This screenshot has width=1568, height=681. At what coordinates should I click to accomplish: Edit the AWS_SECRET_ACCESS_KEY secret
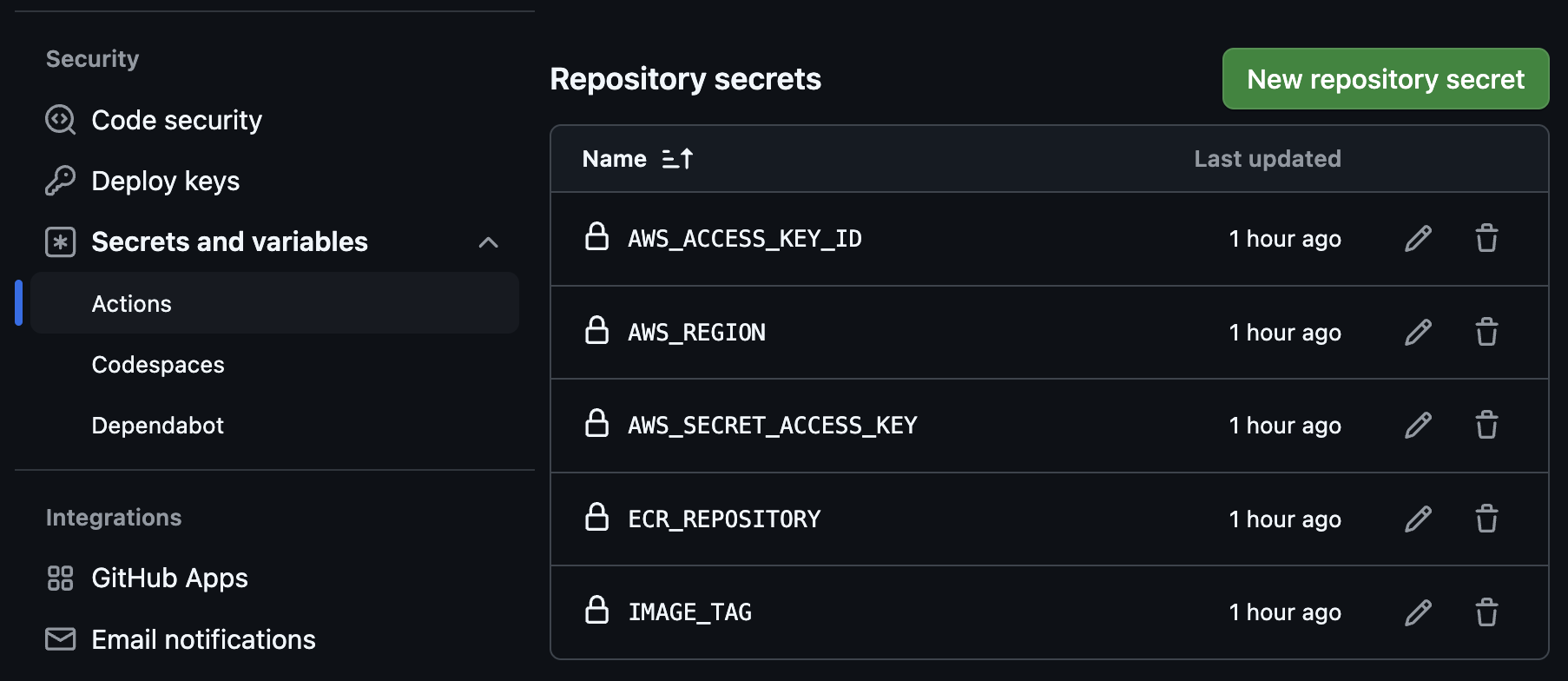click(x=1417, y=426)
